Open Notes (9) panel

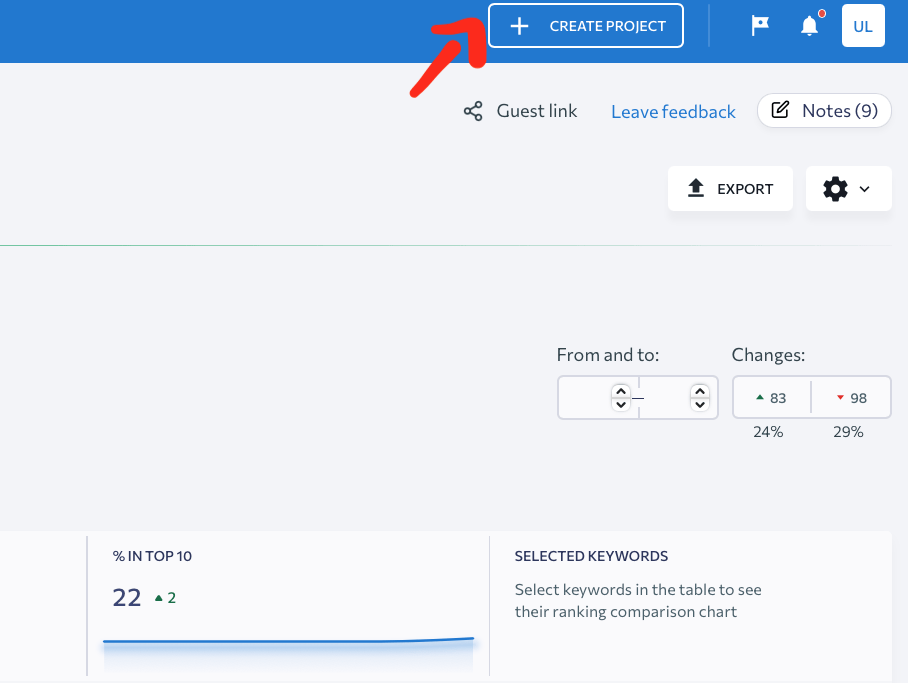click(824, 111)
